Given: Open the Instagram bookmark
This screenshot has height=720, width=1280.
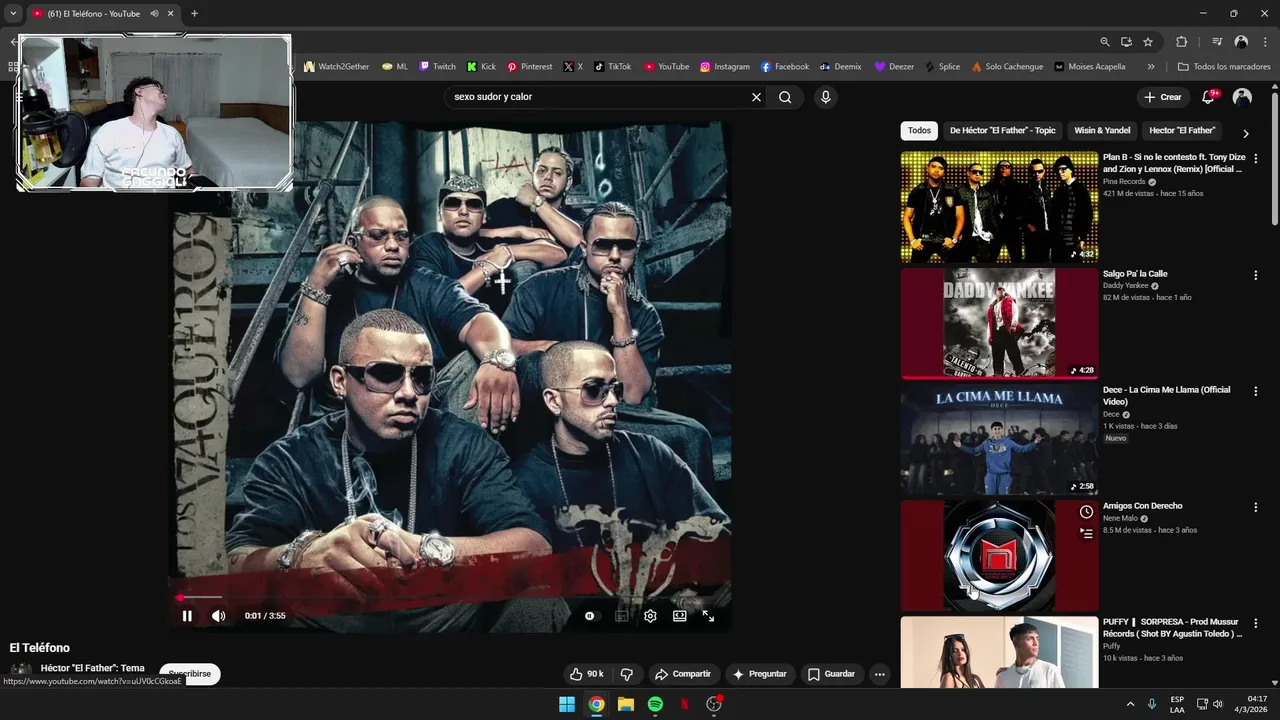Looking at the screenshot, I should [725, 67].
